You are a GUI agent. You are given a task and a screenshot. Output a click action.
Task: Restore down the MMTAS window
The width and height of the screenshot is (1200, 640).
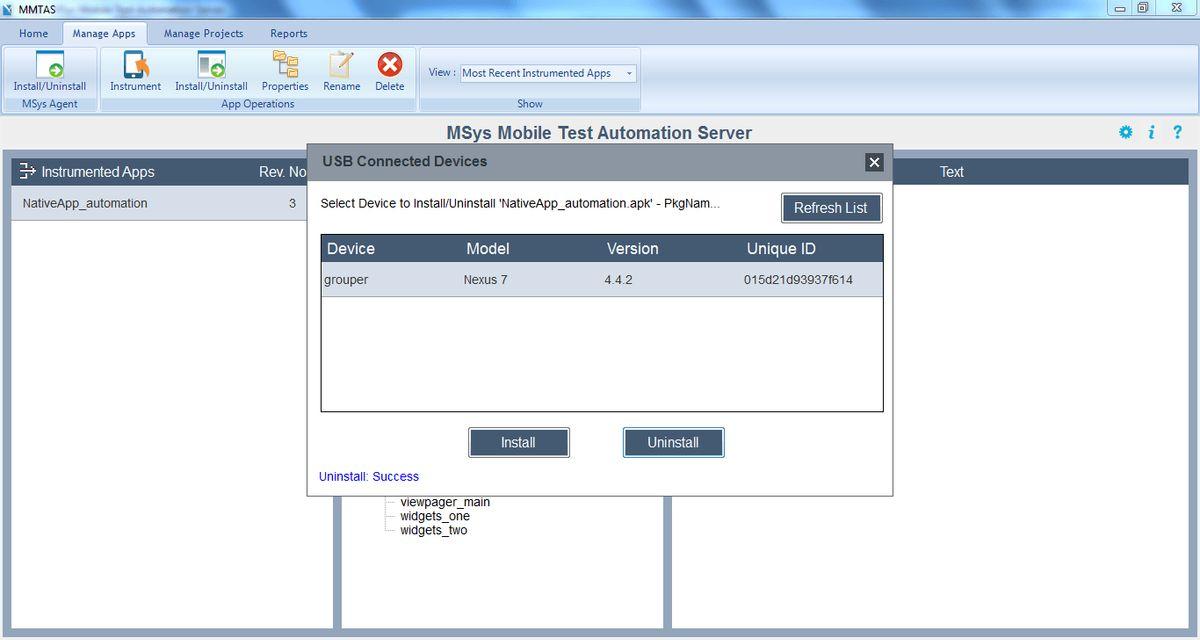point(1142,8)
